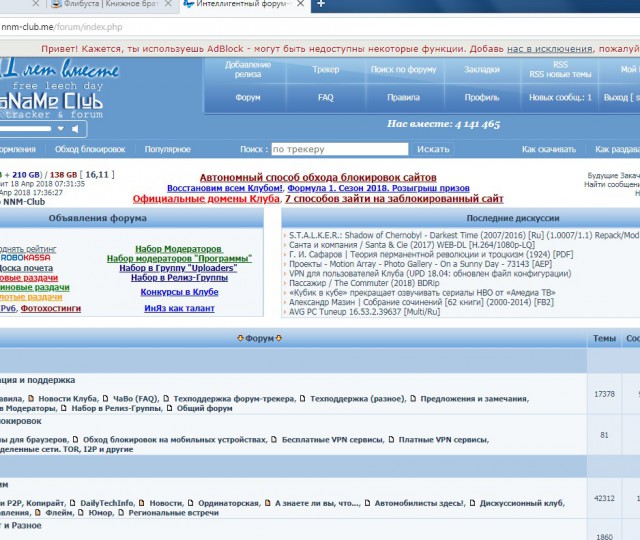Open ИнЯз как талант link
The width and height of the screenshot is (640, 540).
[x=179, y=309]
